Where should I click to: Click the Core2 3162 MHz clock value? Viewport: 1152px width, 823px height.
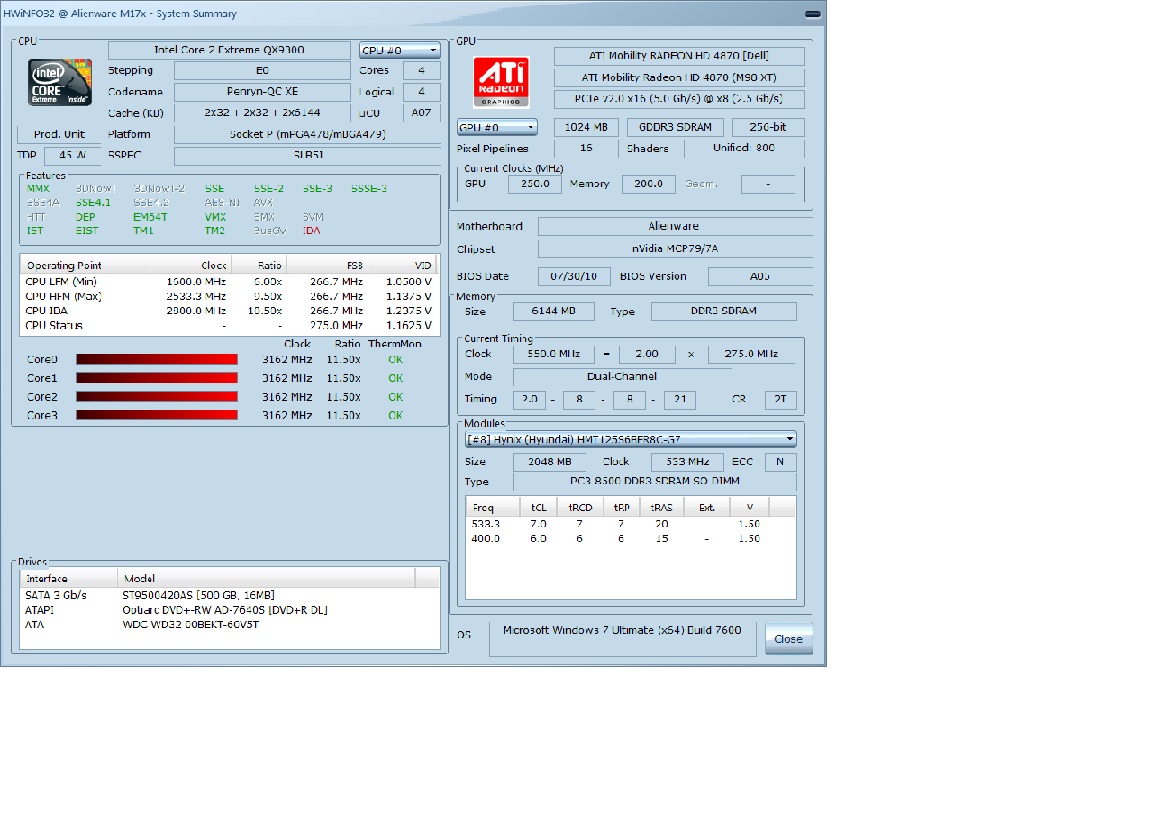[x=287, y=397]
